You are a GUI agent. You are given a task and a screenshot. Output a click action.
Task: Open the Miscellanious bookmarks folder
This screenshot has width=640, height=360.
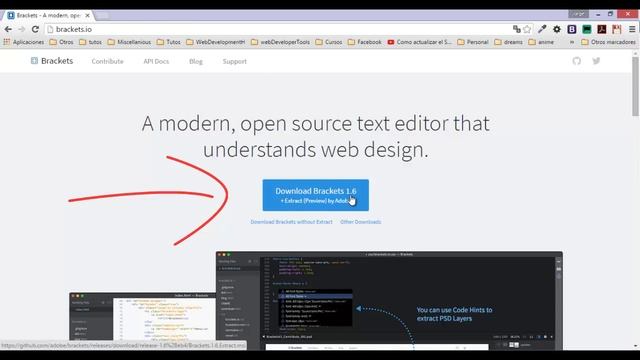[129, 42]
